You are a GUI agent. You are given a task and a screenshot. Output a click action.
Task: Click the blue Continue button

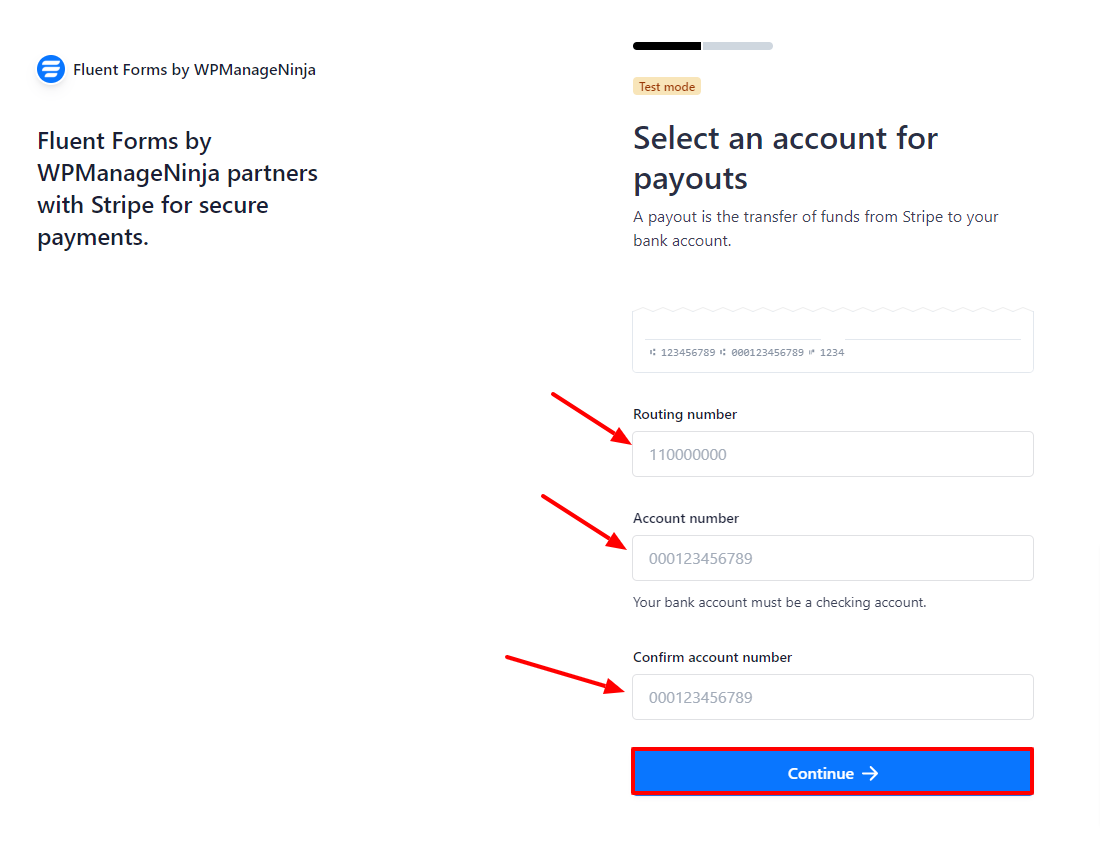click(833, 772)
